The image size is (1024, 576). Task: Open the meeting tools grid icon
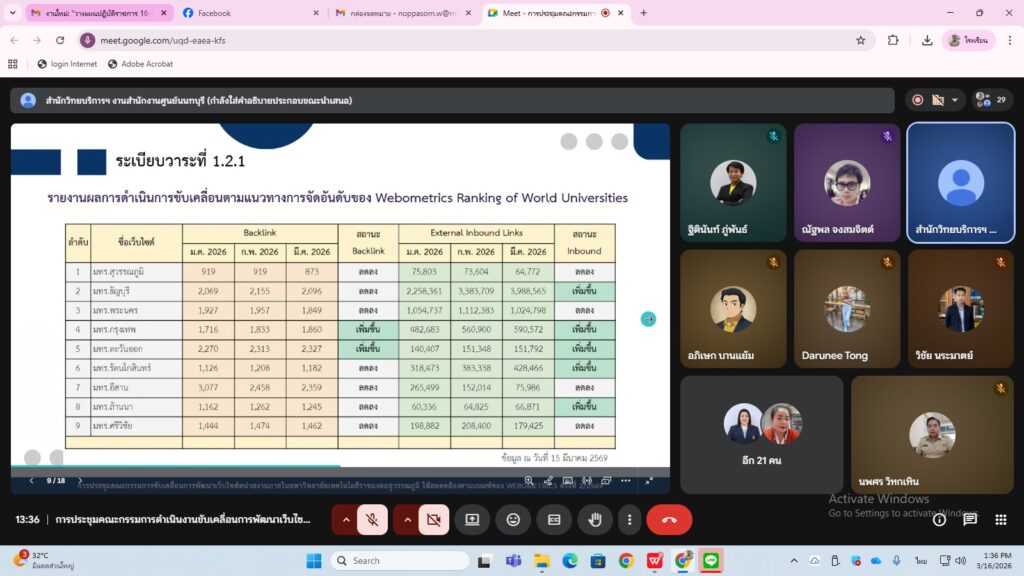point(1001,519)
